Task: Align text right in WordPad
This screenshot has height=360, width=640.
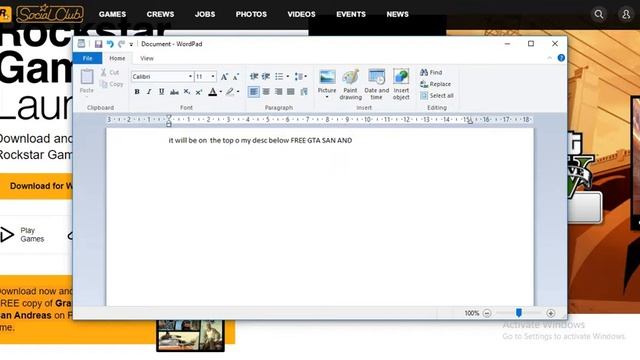Action: pos(278,92)
